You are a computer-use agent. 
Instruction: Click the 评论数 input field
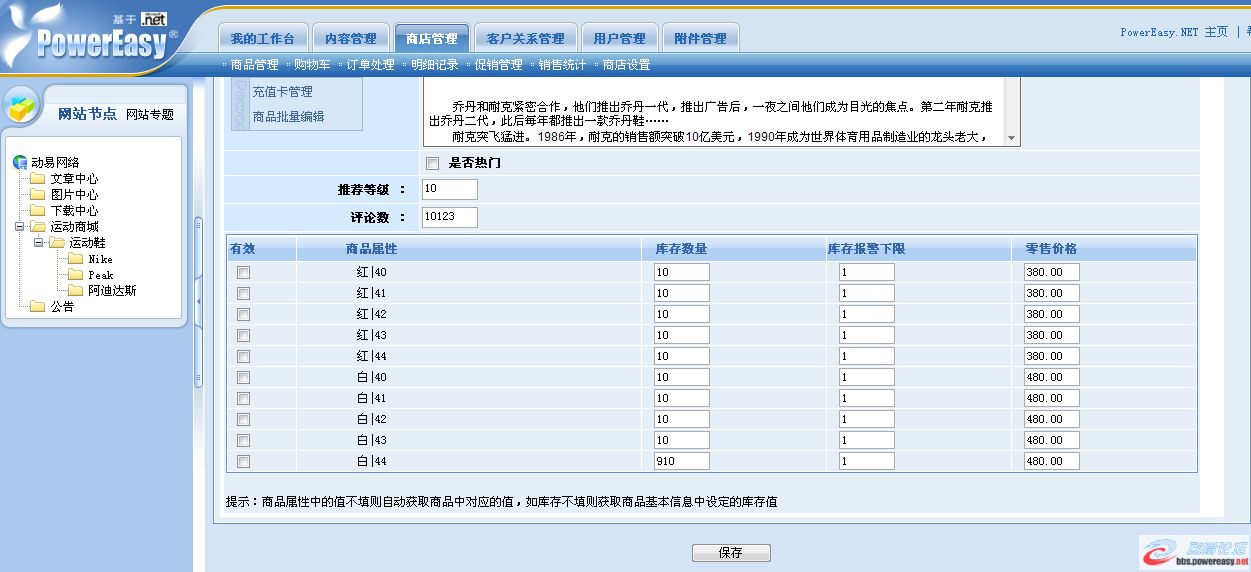pyautogui.click(x=449, y=217)
